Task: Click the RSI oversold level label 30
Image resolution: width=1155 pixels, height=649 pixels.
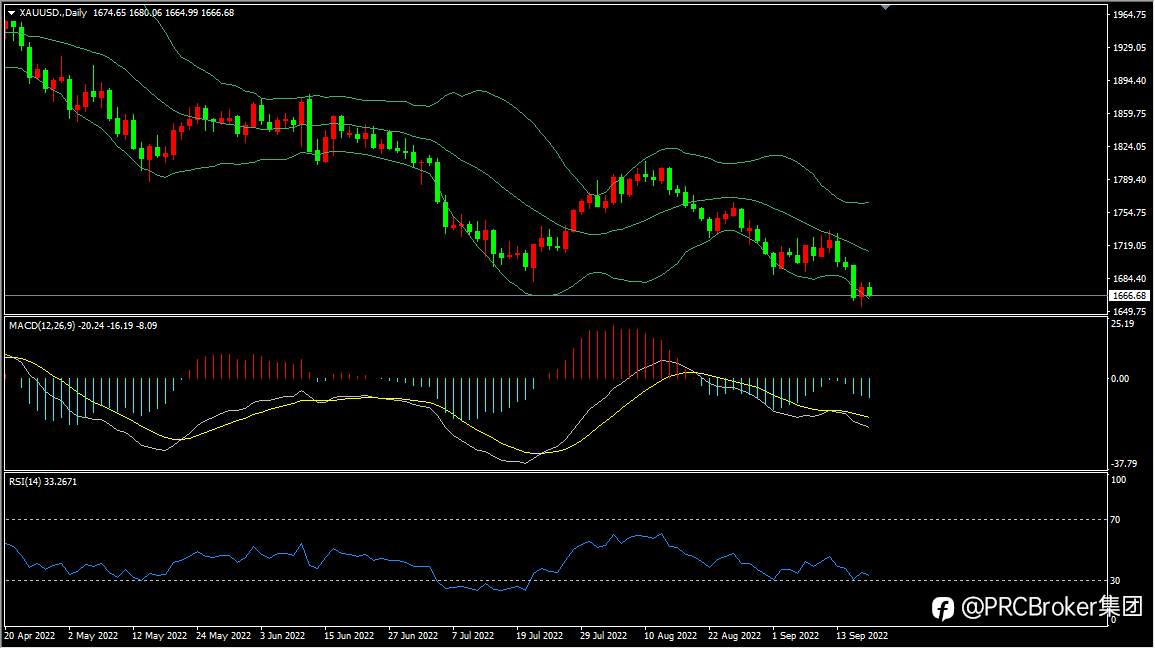Action: click(1115, 581)
